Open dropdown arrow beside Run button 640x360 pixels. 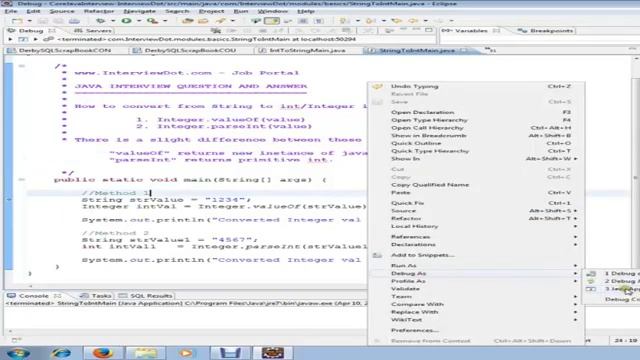pyautogui.click(x=139, y=21)
